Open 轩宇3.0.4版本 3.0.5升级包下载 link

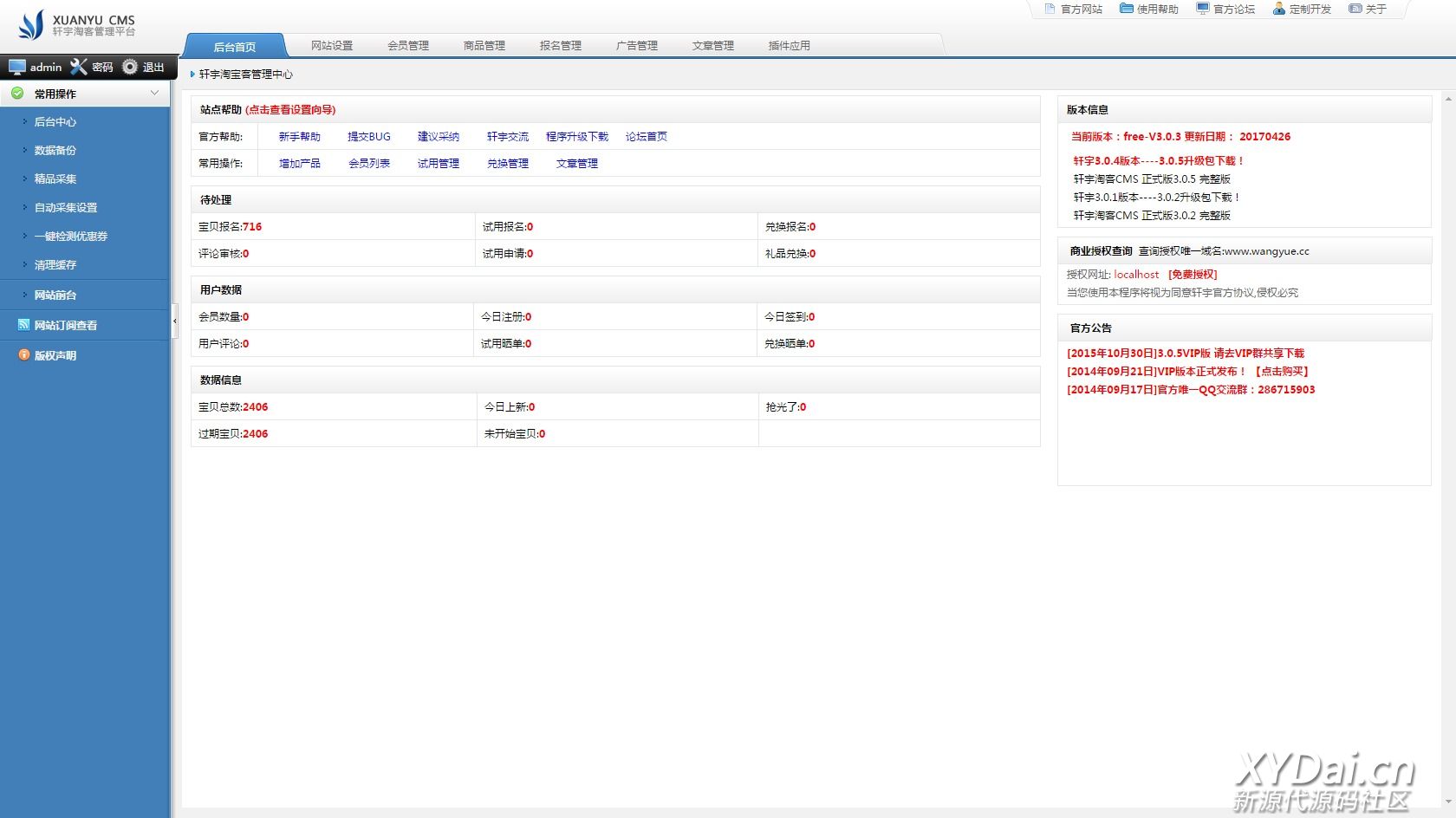[x=1159, y=161]
